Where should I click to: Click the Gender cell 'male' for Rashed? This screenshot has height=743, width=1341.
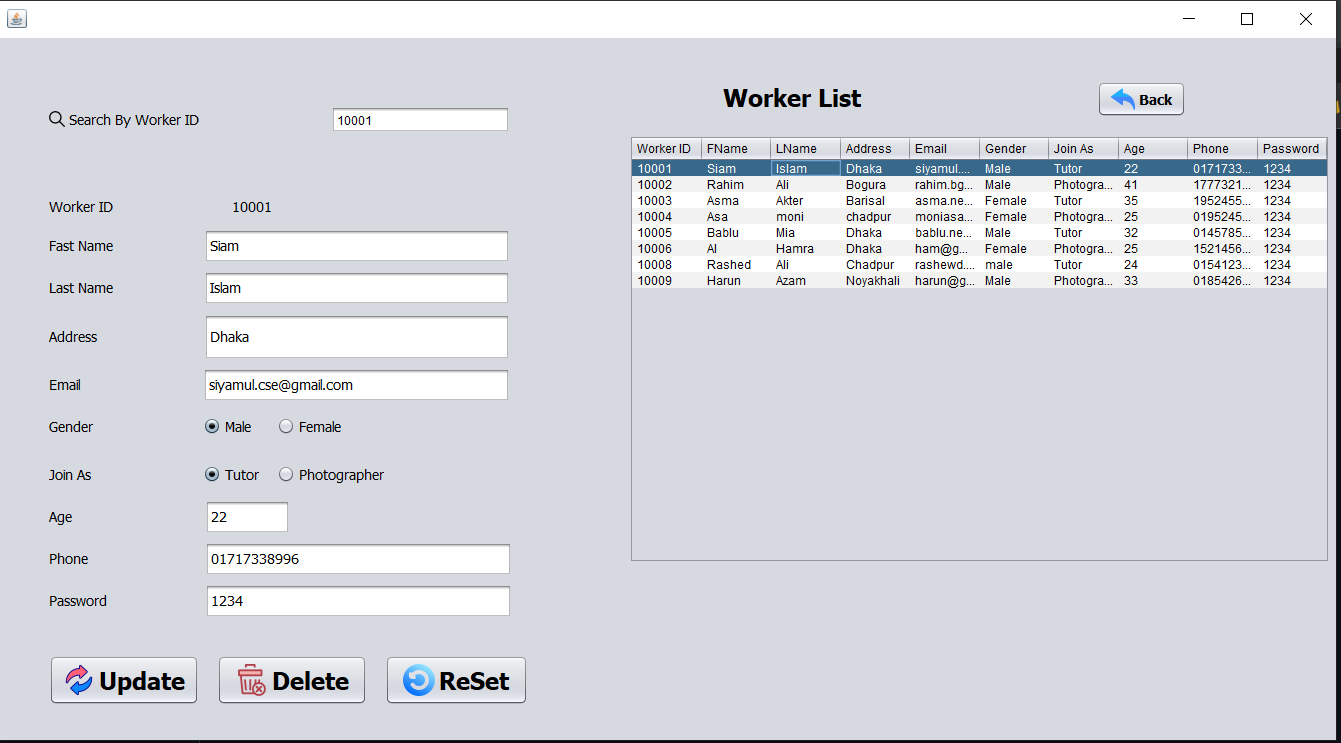tap(1014, 265)
